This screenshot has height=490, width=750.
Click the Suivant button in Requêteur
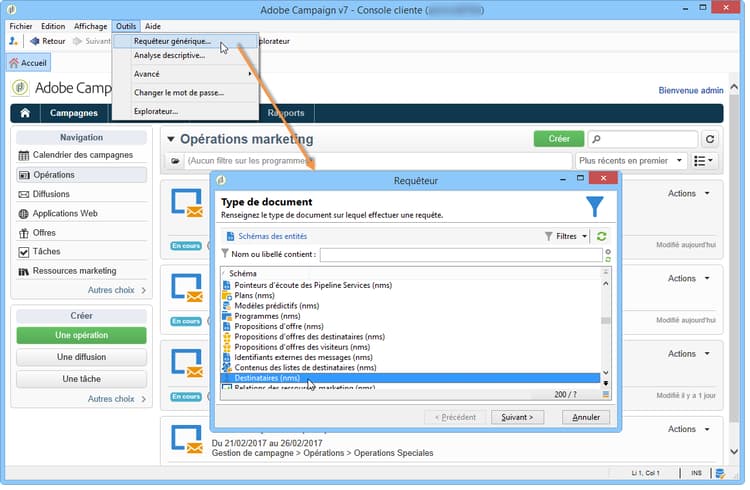[517, 418]
